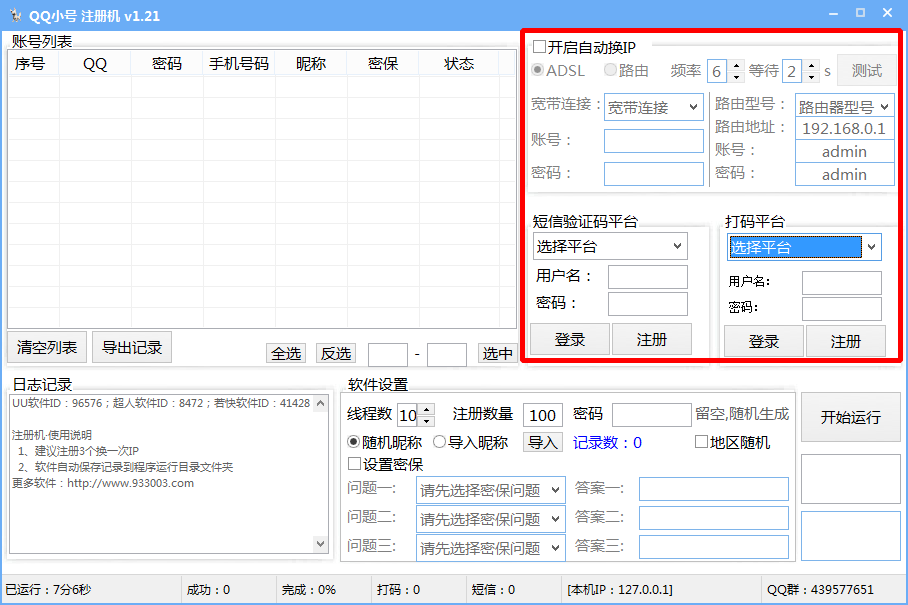Open the 打码平台 选择平台 dropdown
Image resolution: width=908 pixels, height=605 pixels.
tap(804, 247)
